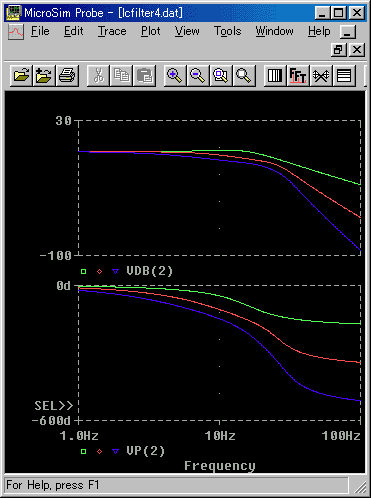Toggle performance analysis toolbar button

tap(321, 76)
